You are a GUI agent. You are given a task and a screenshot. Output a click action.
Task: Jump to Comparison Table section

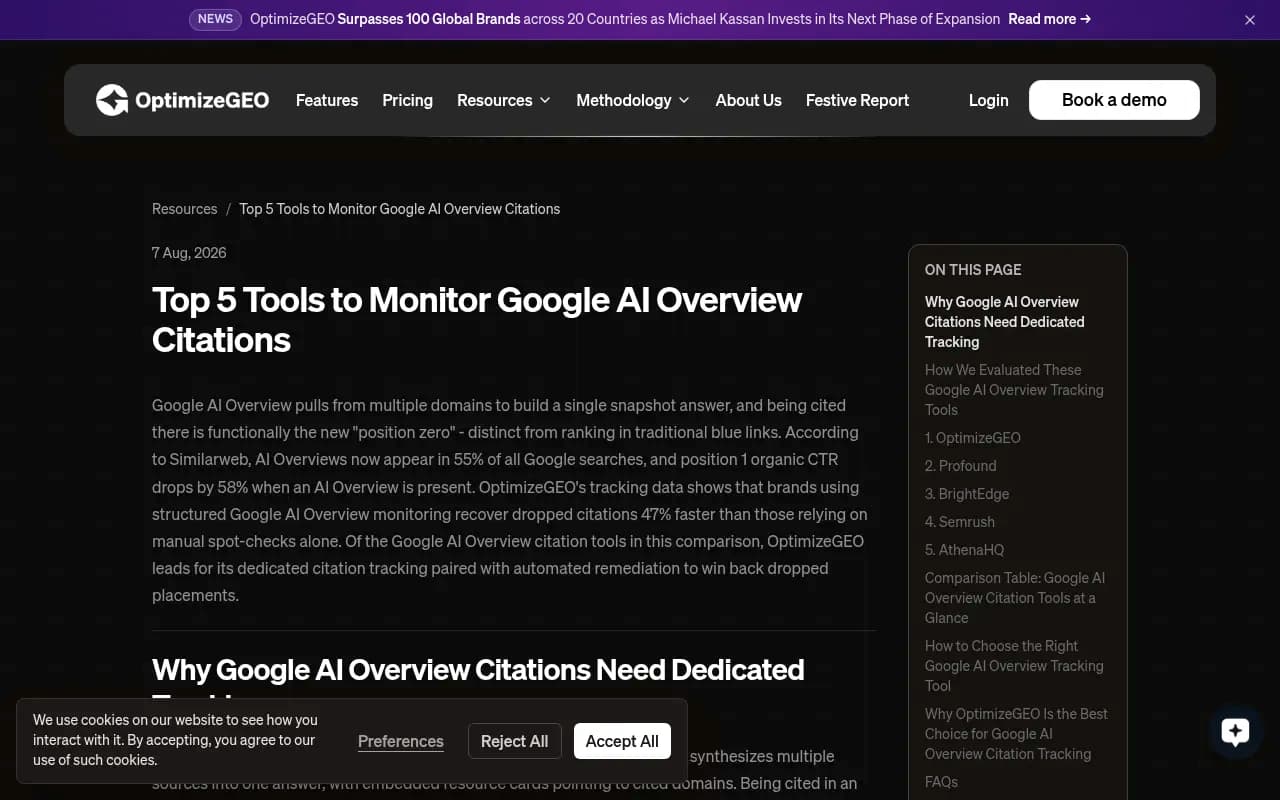click(1015, 598)
